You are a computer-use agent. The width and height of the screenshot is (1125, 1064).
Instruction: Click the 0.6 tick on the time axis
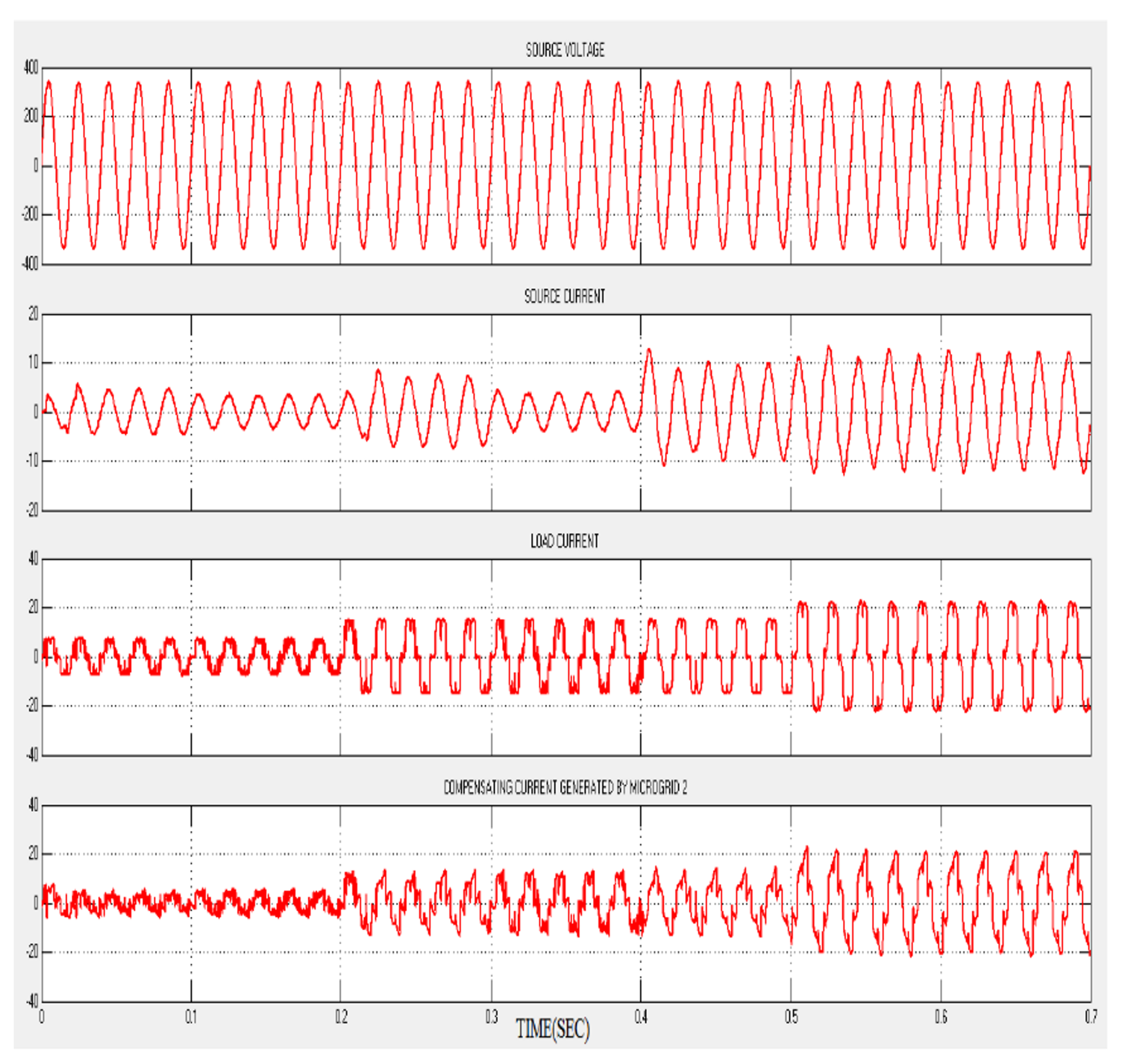[941, 1017]
